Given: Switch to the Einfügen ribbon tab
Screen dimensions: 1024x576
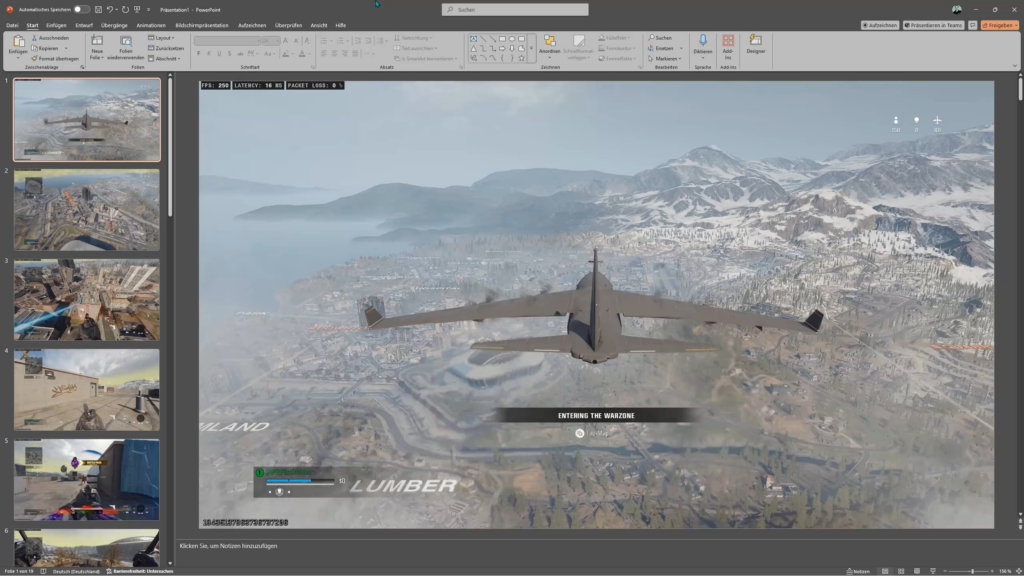Looking at the screenshot, I should (x=56, y=25).
